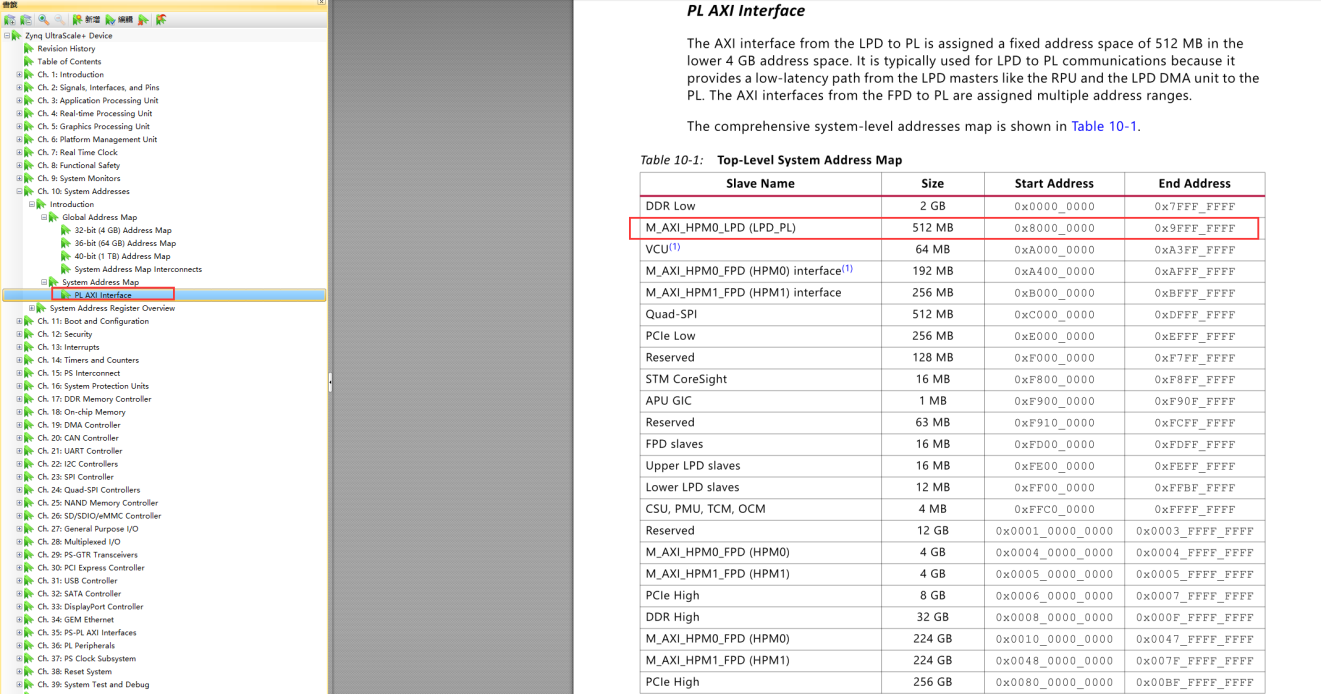
Task: Click footnote (1) link next to VCU
Action: (x=675, y=247)
